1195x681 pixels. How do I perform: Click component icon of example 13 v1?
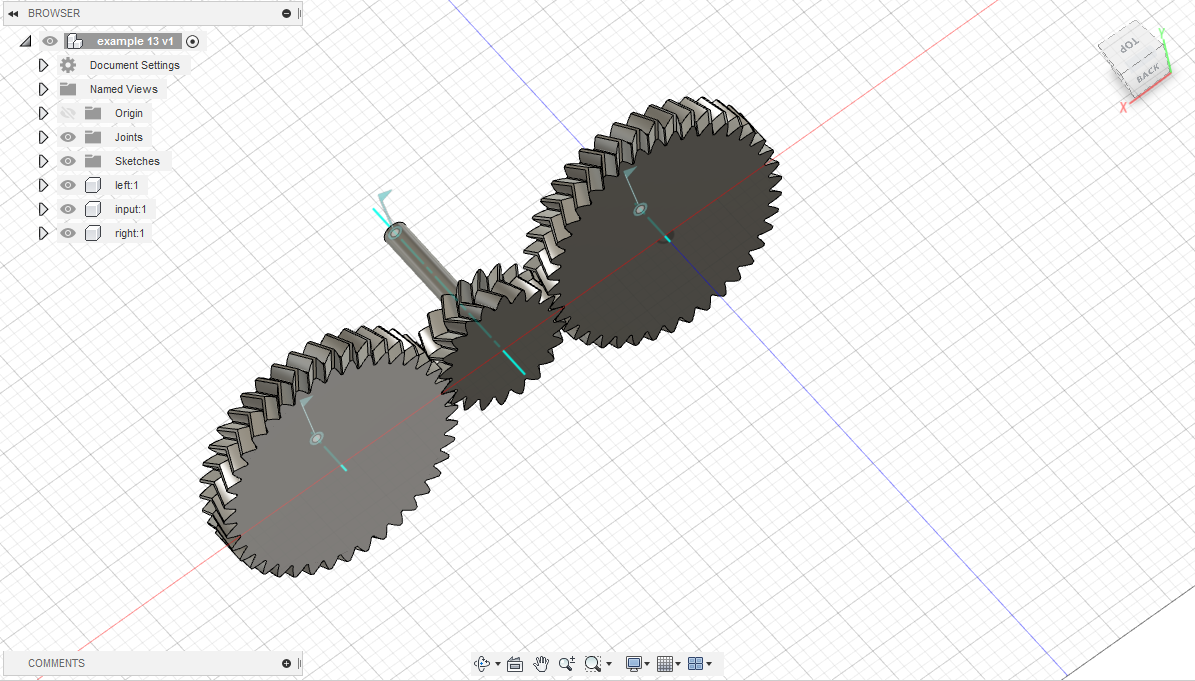coord(75,41)
